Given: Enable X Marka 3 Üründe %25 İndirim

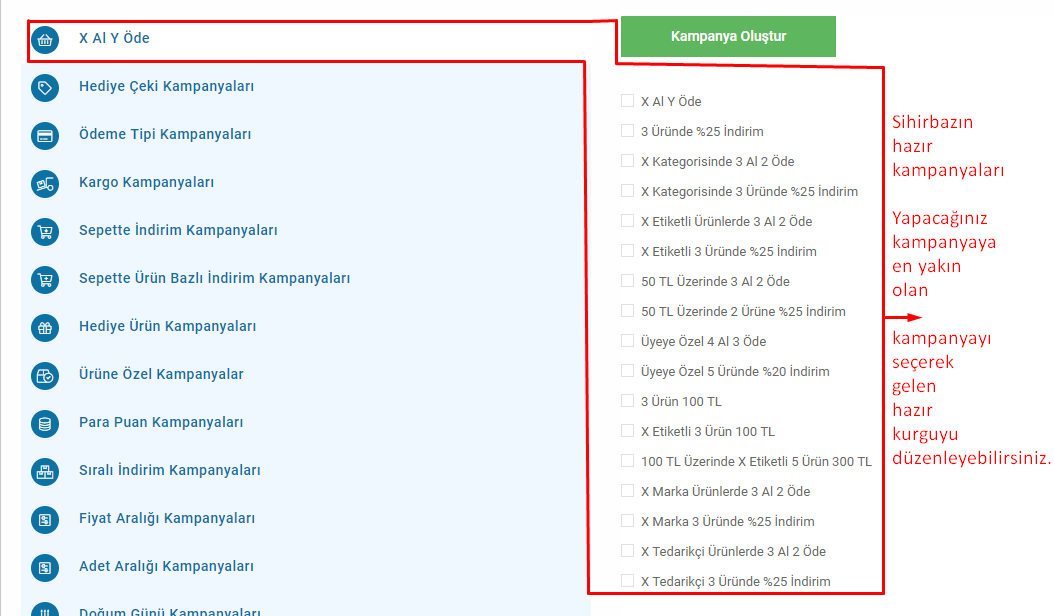Looking at the screenshot, I should point(627,521).
